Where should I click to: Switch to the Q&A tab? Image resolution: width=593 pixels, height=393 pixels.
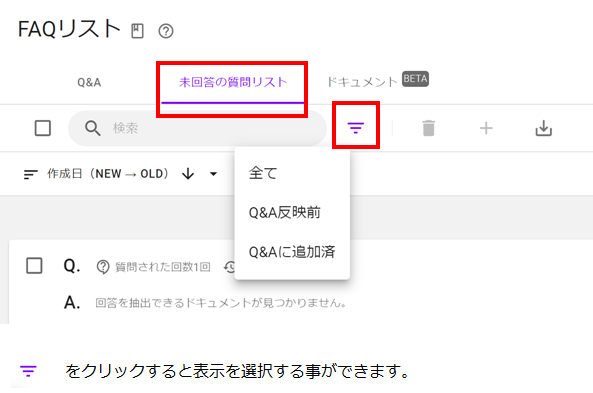click(x=89, y=82)
